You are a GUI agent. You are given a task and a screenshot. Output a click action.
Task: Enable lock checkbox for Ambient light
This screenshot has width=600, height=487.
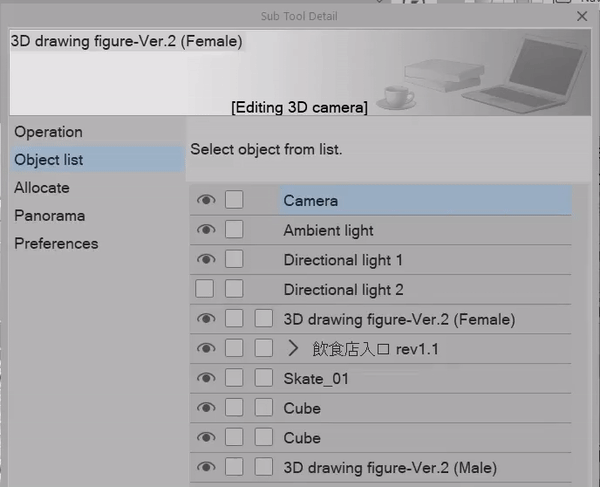[234, 230]
